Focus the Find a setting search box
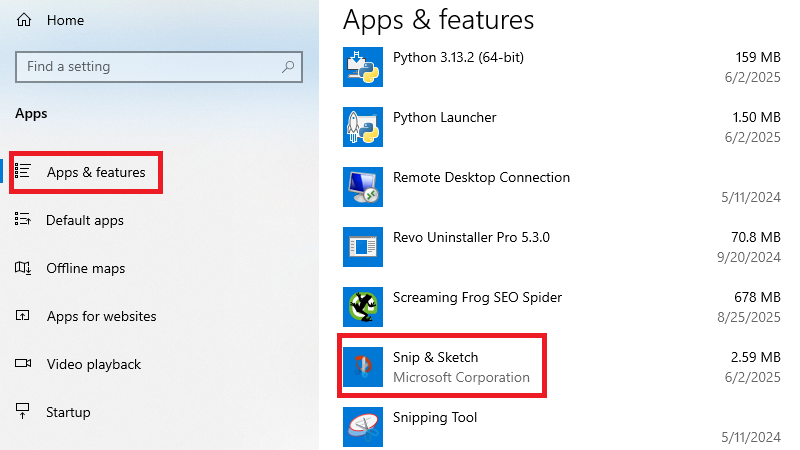 point(150,67)
